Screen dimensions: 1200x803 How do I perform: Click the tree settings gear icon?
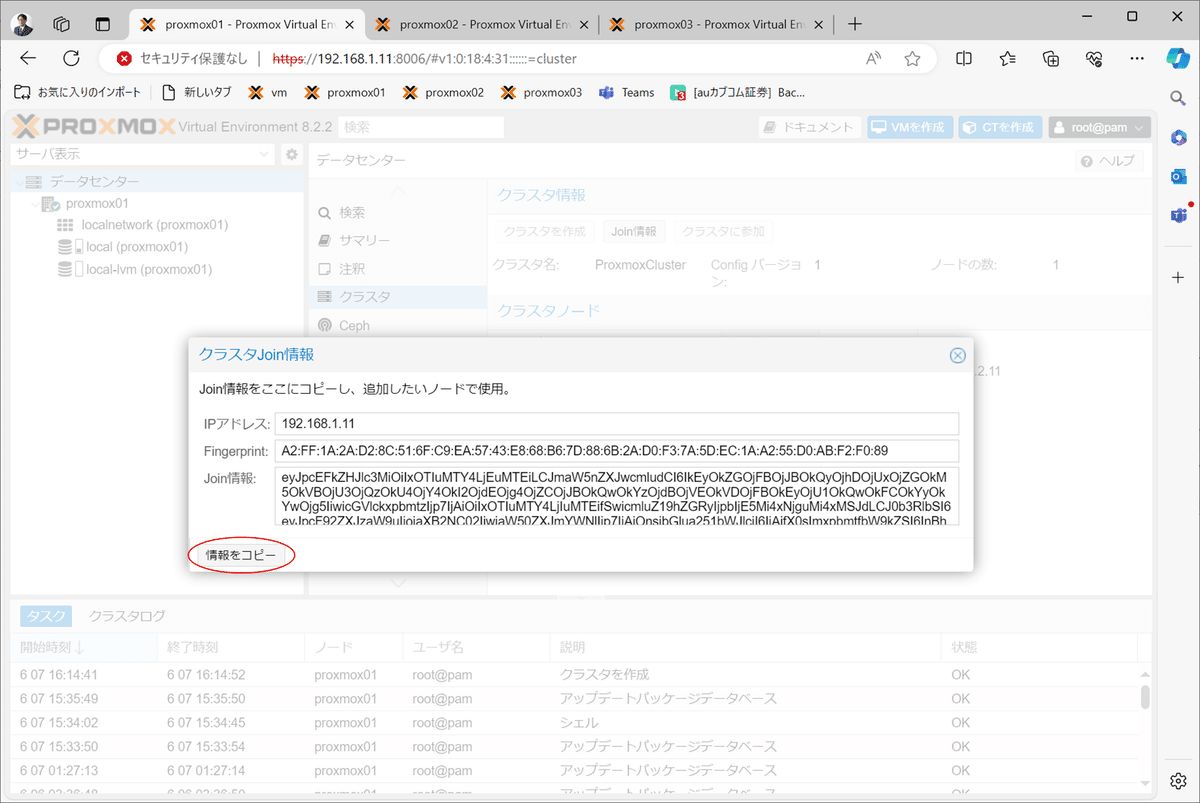pyautogui.click(x=291, y=154)
